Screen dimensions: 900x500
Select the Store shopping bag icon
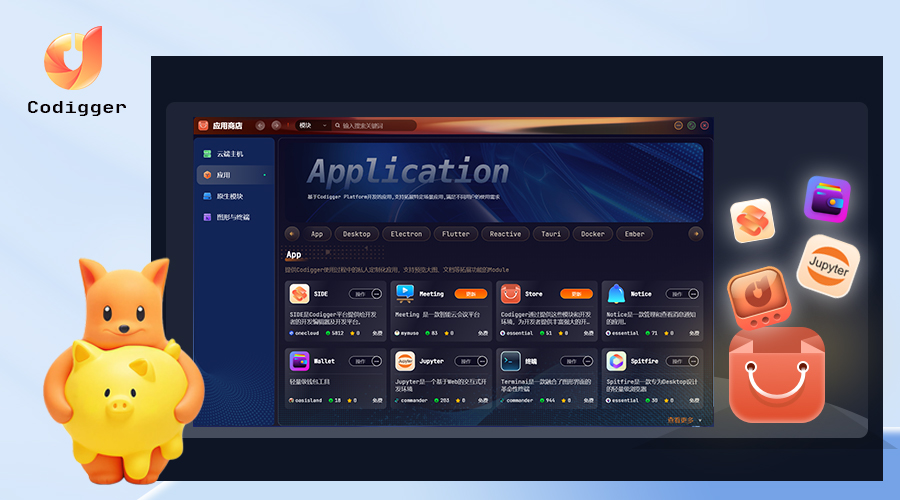(510, 294)
